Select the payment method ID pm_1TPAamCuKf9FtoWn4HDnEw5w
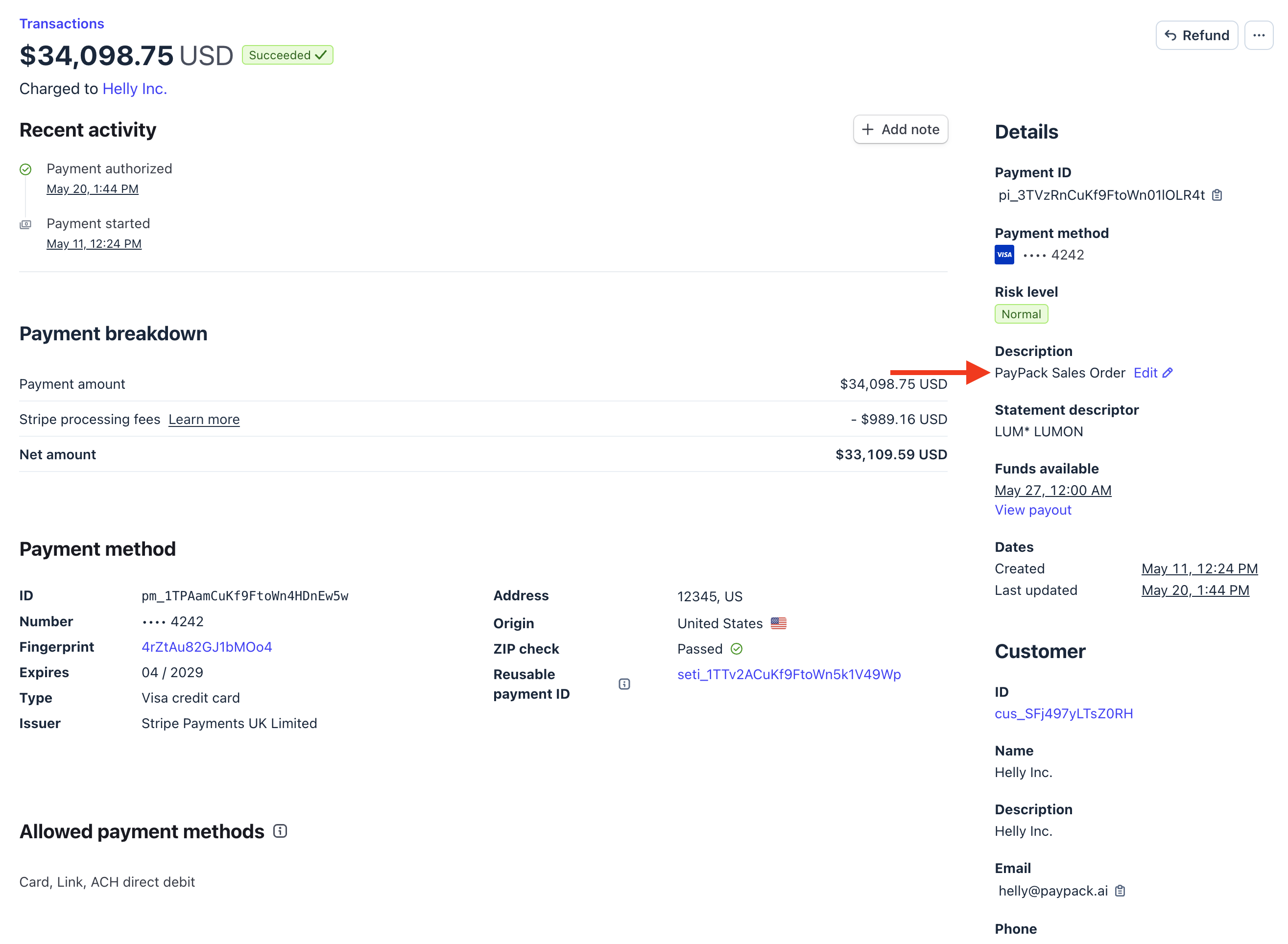 tap(245, 596)
